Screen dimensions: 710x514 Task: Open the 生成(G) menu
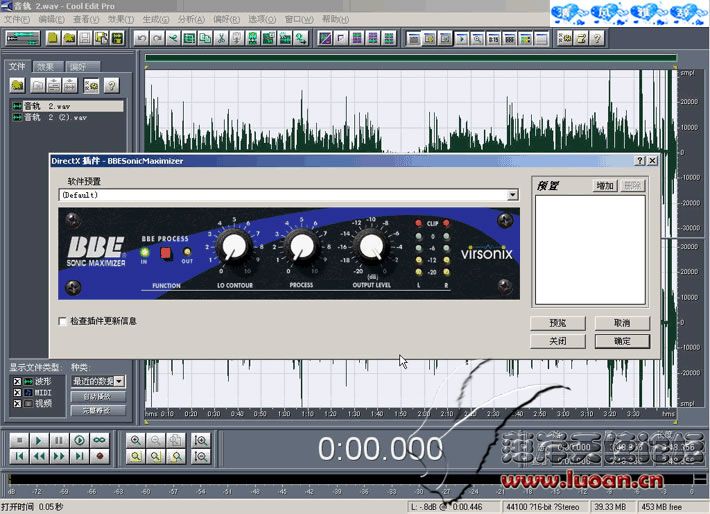tap(156, 19)
